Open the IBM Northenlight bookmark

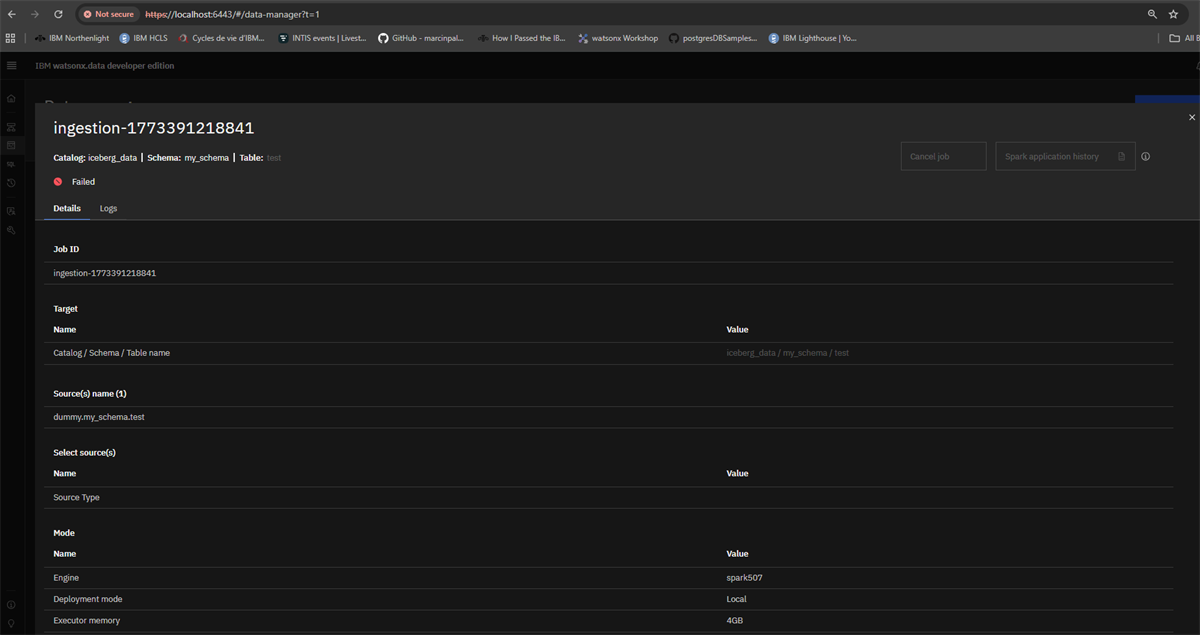72,38
